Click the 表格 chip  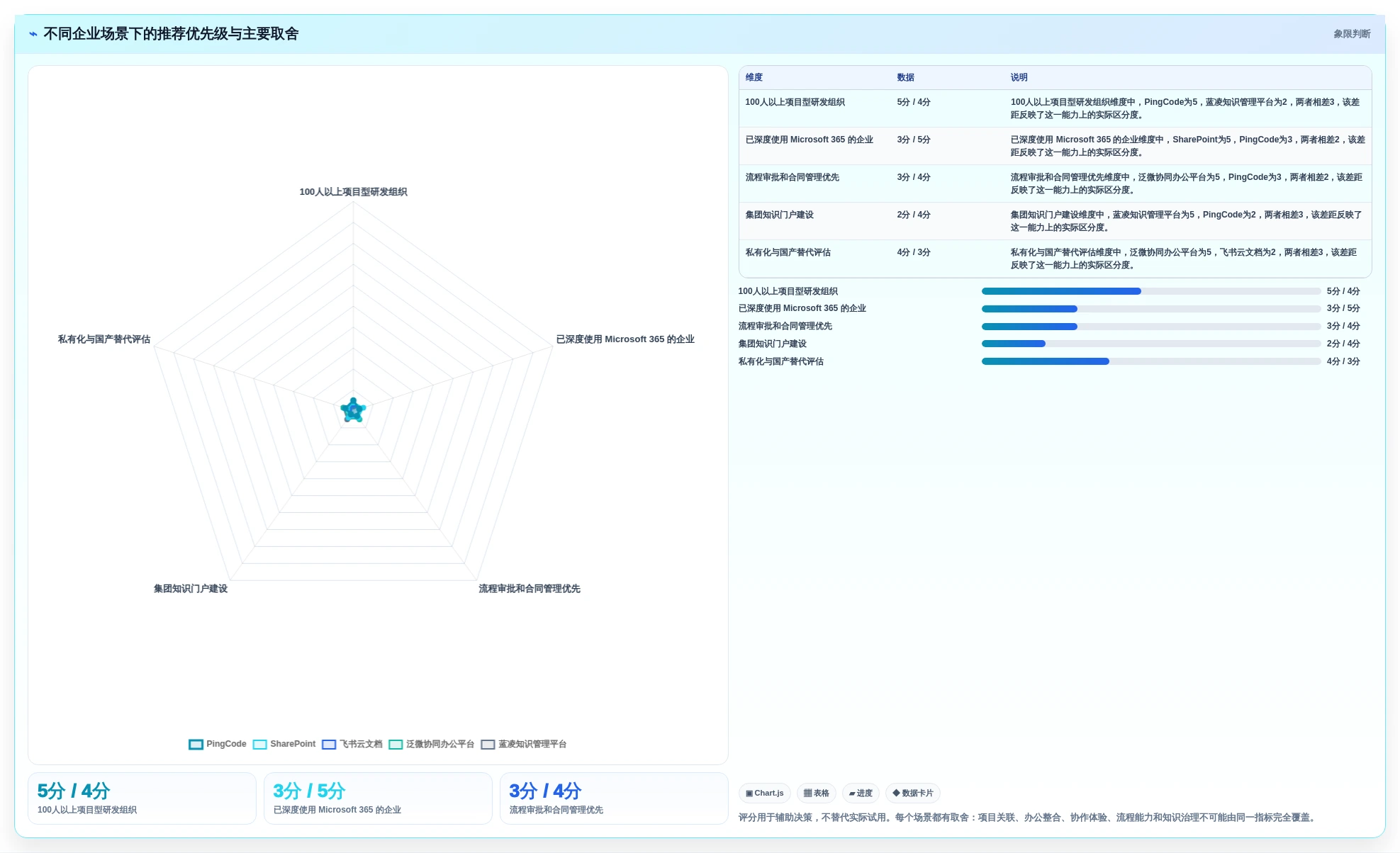(x=816, y=793)
